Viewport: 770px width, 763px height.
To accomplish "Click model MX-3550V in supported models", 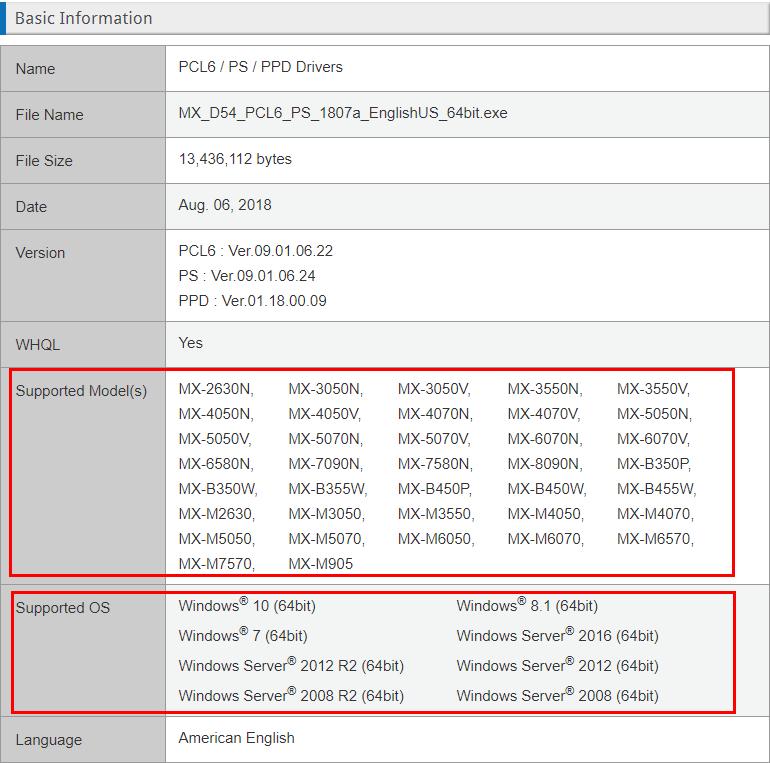I will (x=653, y=389).
